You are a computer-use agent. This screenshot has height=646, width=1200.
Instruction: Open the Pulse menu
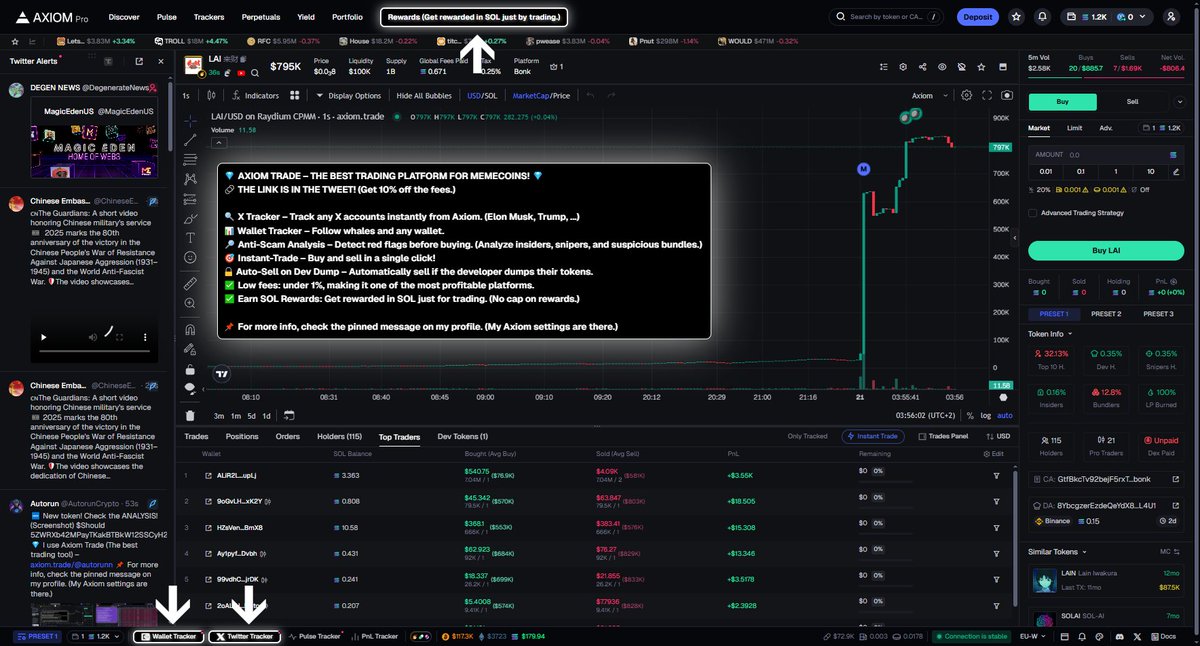(167, 17)
